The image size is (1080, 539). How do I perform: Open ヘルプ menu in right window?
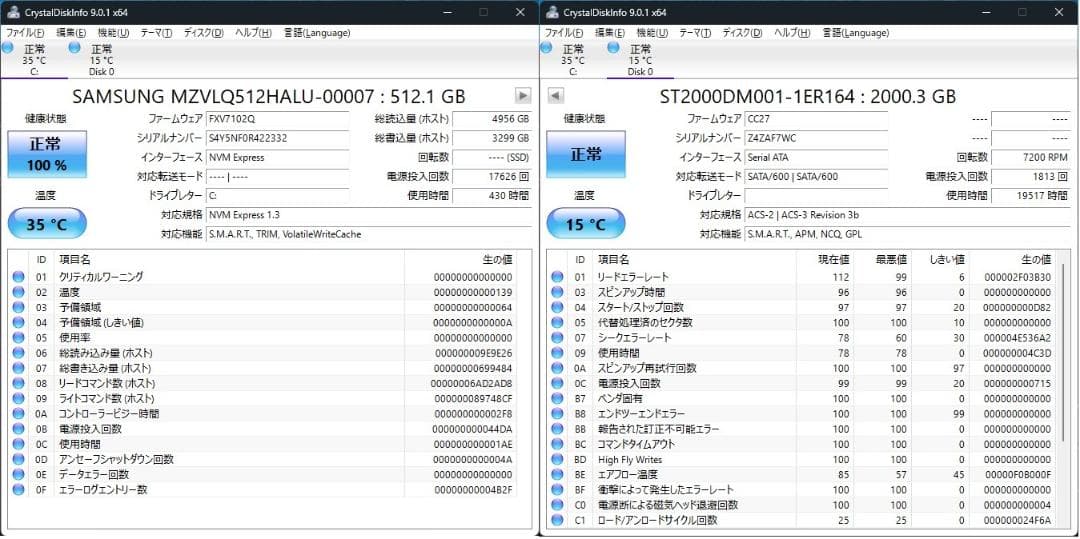791,32
